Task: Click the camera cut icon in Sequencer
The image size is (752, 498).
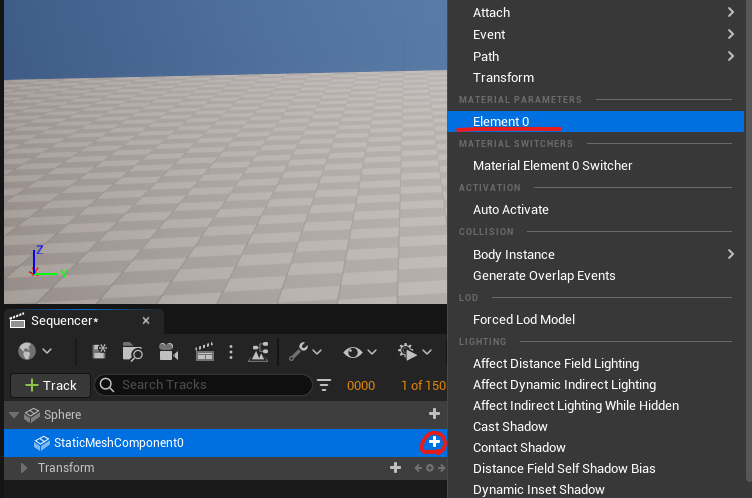Action: [x=168, y=352]
